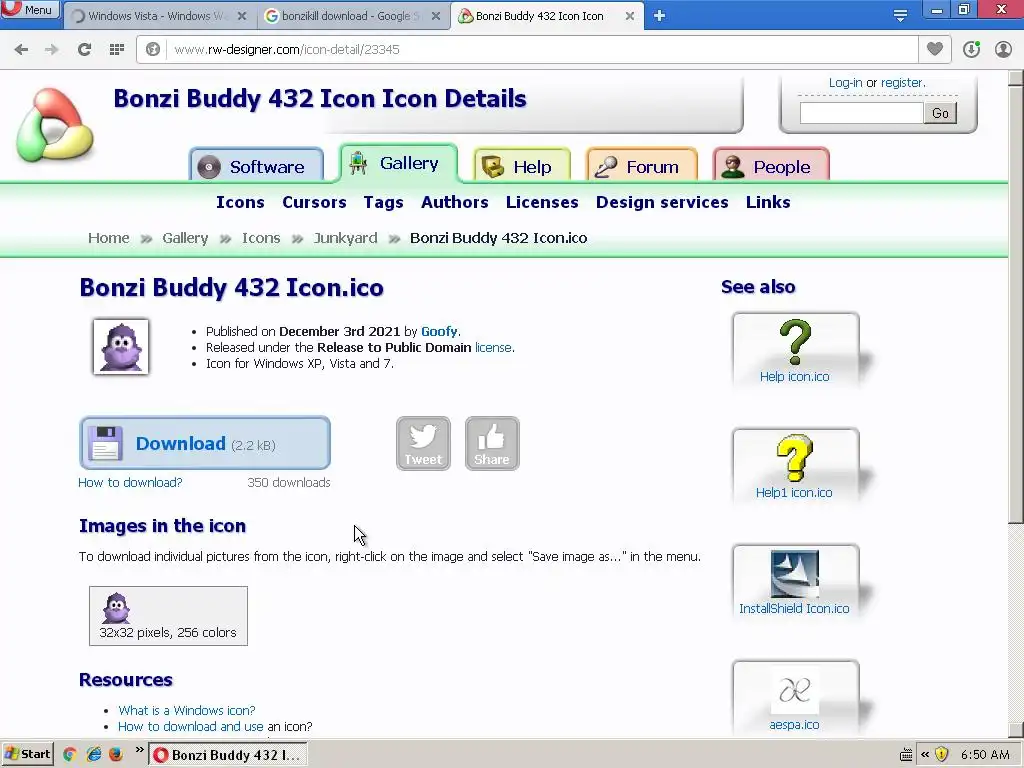Go to Gallery breadcrumb
The height and width of the screenshot is (768, 1024).
185,238
